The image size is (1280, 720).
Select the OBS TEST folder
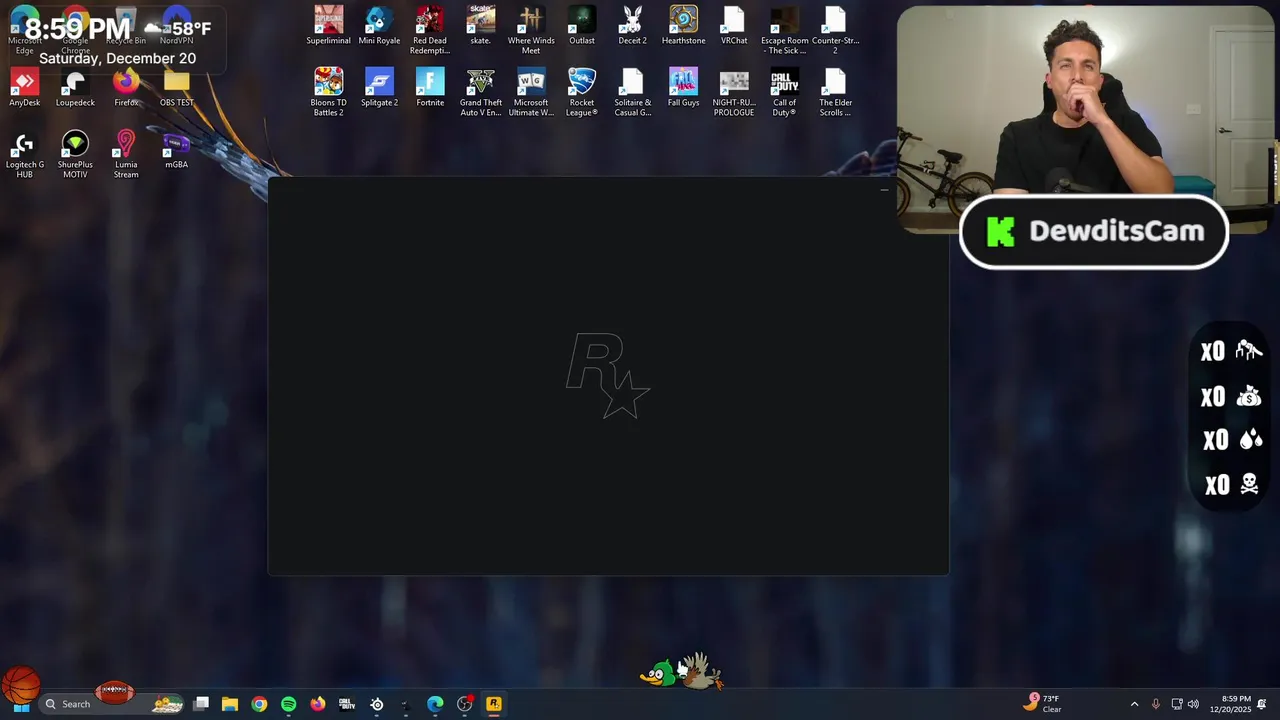(x=176, y=89)
